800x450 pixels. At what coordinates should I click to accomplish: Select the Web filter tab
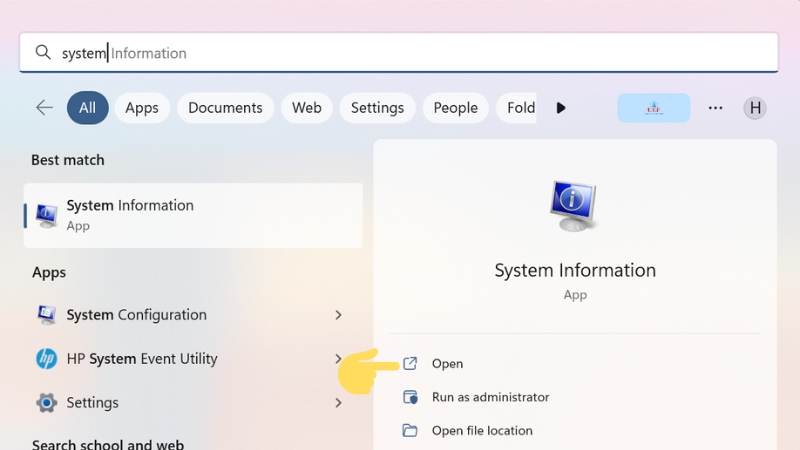306,108
